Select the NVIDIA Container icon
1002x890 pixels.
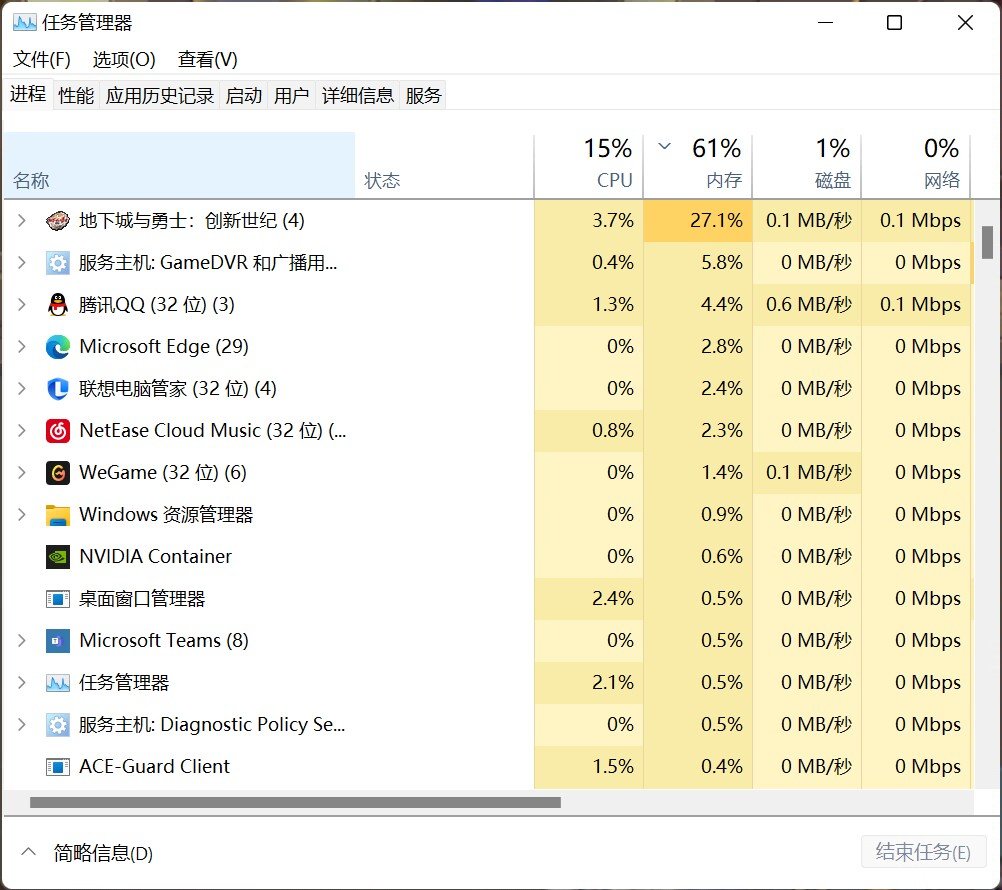pyautogui.click(x=58, y=557)
